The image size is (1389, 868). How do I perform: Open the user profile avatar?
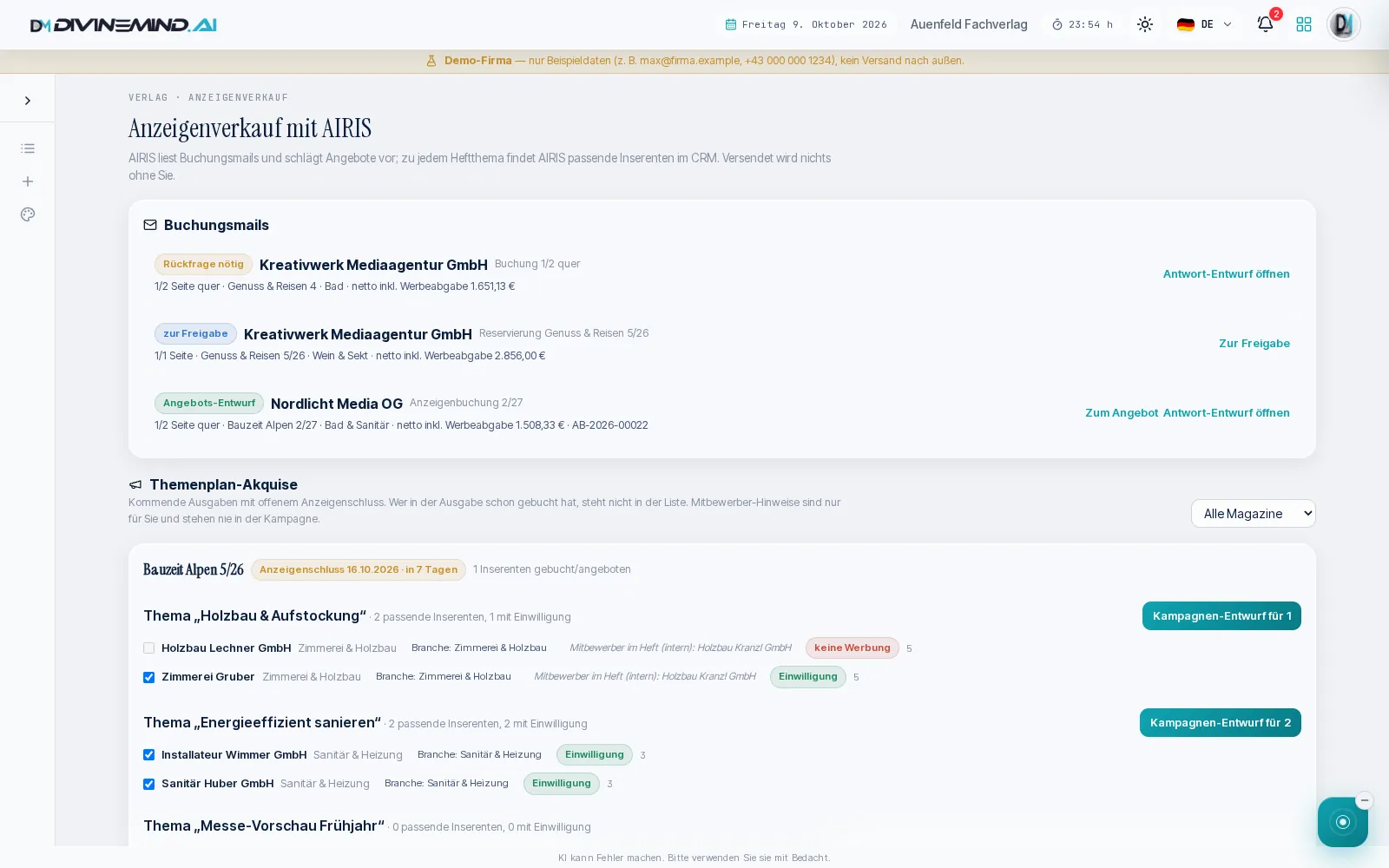[x=1343, y=24]
